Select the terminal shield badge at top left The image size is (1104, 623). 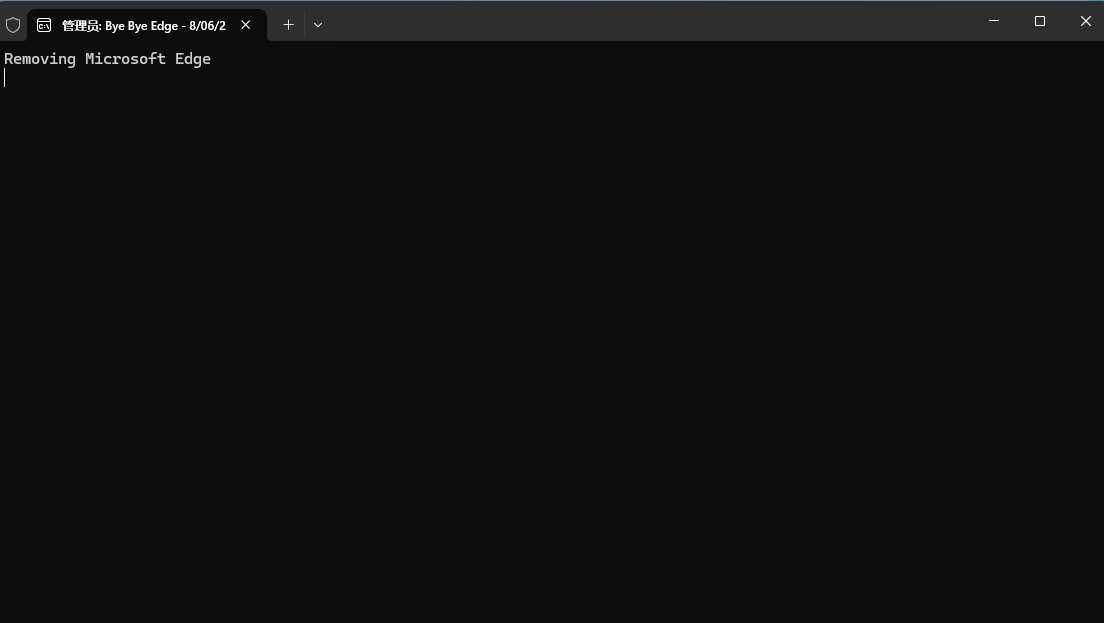[14, 24]
